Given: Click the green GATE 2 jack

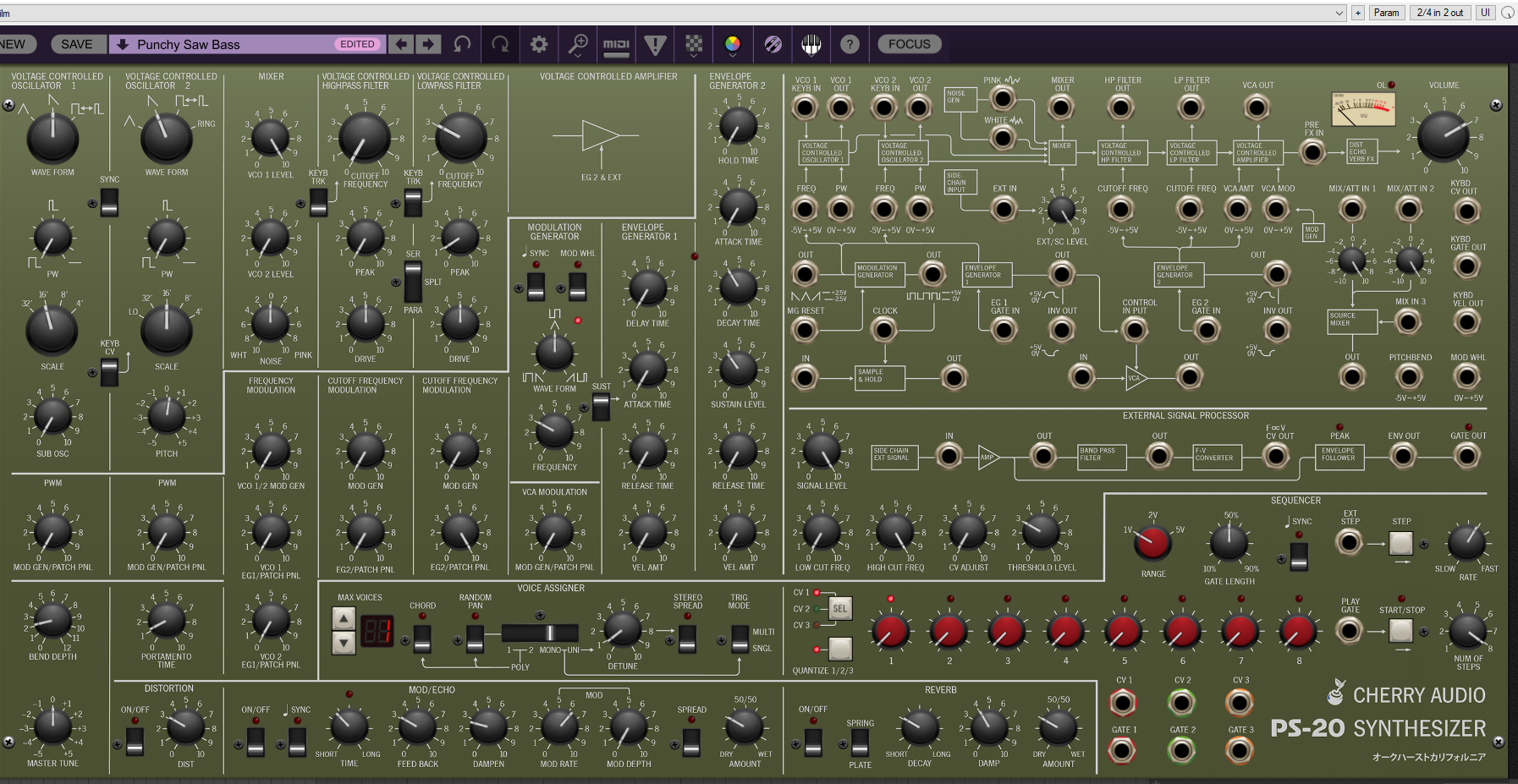Looking at the screenshot, I should [x=1182, y=750].
